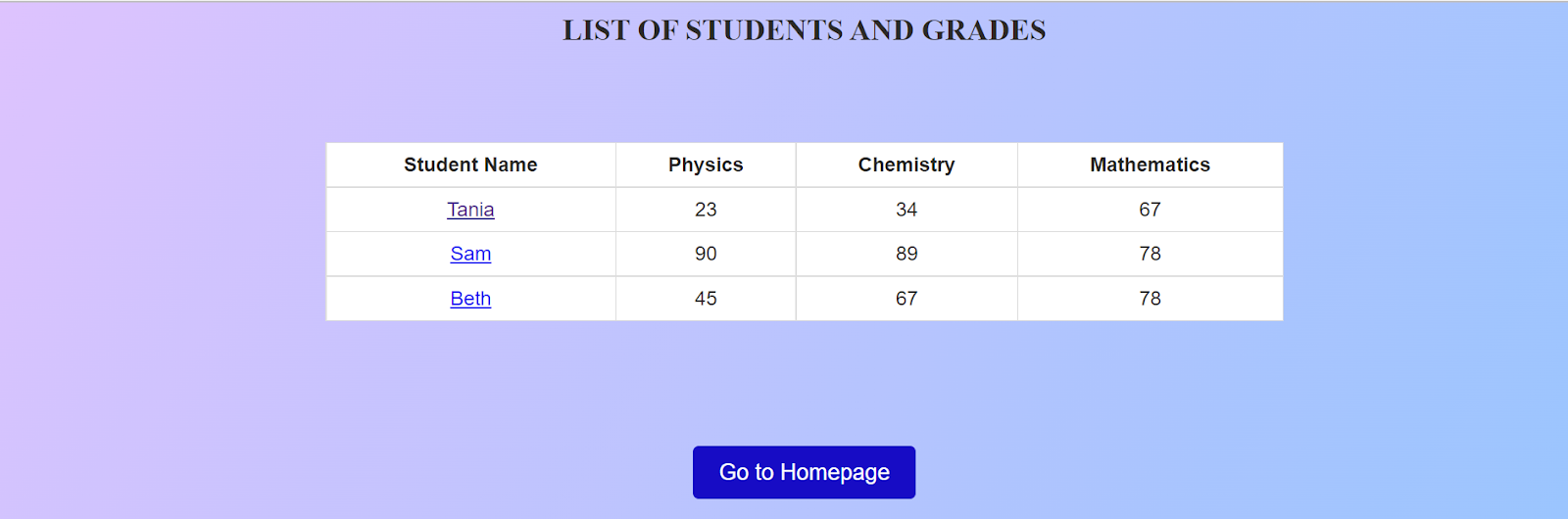Click the word GRADES in page heading

tap(984, 30)
